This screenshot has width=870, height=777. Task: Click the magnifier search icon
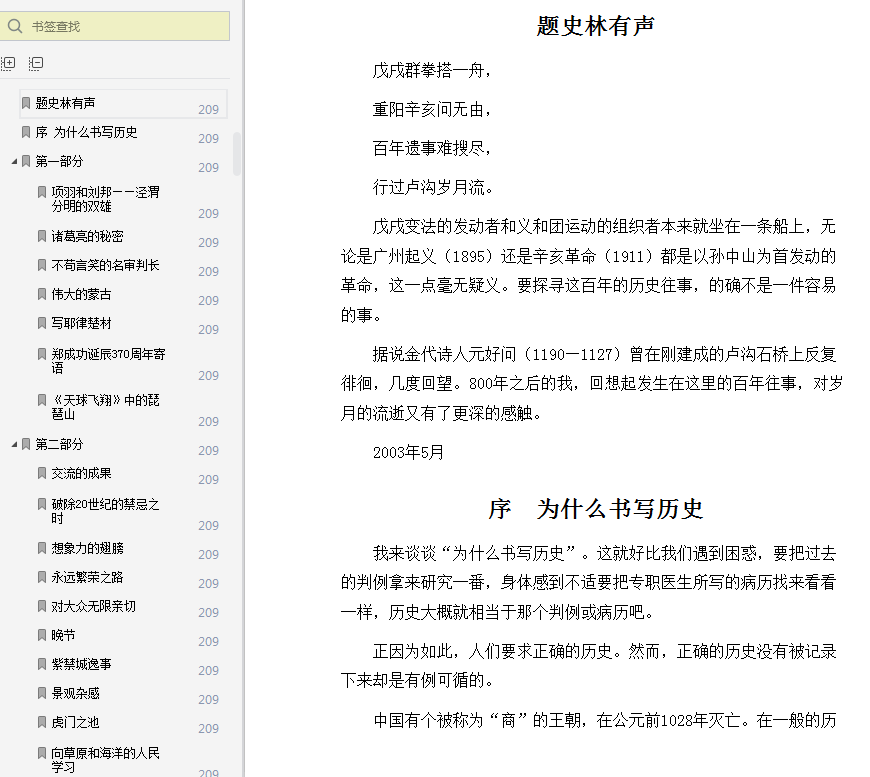(15, 26)
